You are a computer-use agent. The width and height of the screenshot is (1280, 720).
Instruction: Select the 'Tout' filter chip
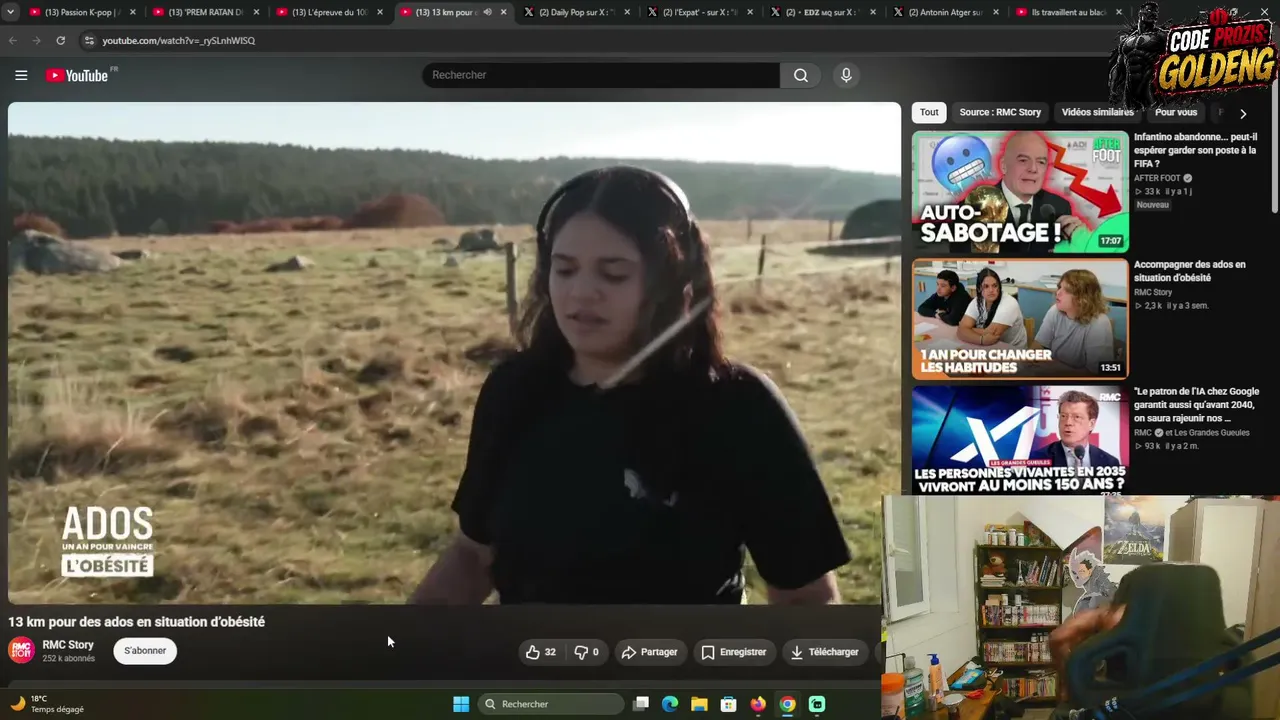pyautogui.click(x=929, y=113)
